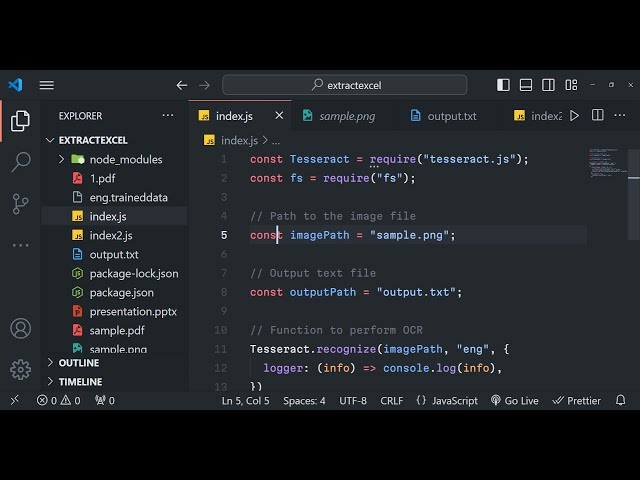Run the code with the play icon
Screen dimensions: 640x480
(x=574, y=116)
